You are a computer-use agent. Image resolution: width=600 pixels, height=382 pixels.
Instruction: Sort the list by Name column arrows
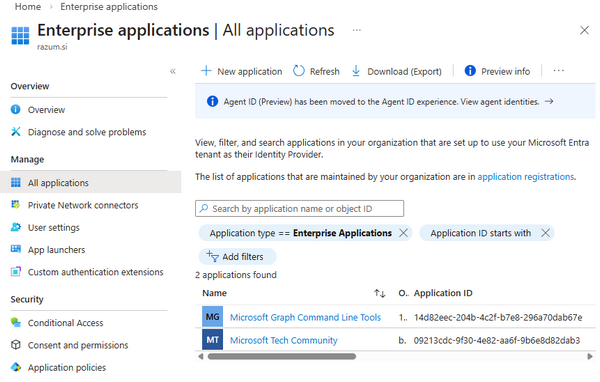379,294
